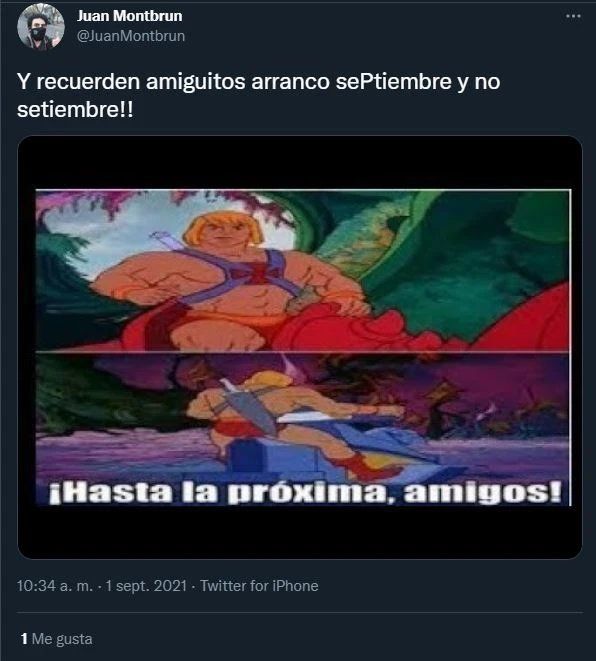The height and width of the screenshot is (661, 596).
Task: Click the word 'sePtiembre' in the tweet
Action: pyautogui.click(x=394, y=82)
